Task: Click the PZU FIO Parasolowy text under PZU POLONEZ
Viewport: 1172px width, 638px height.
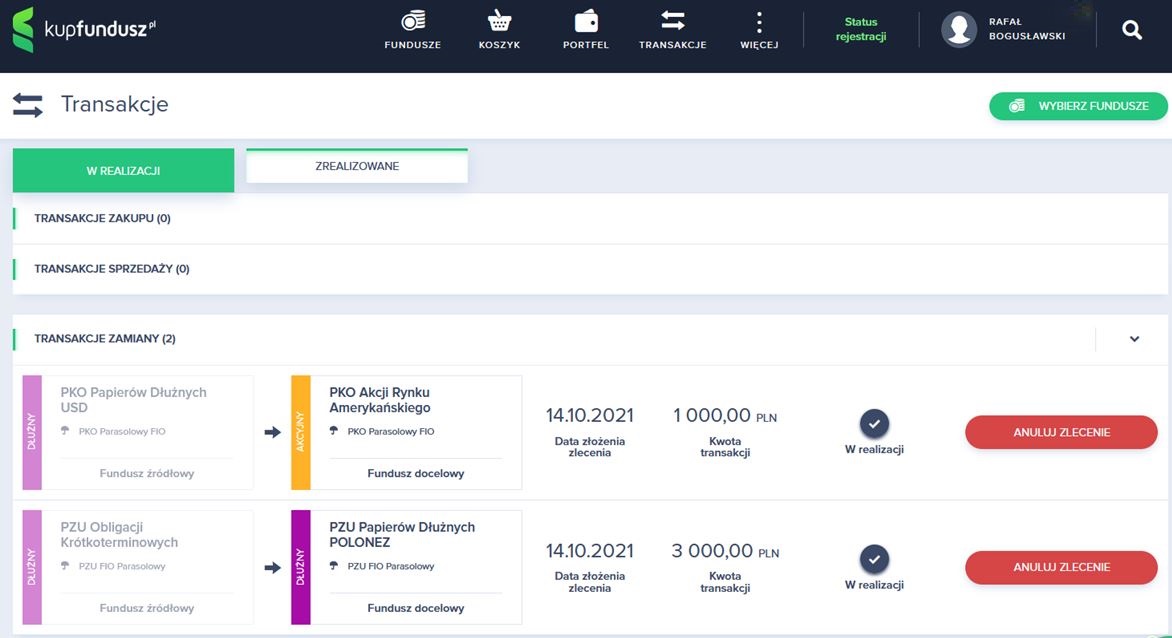Action: click(x=391, y=566)
